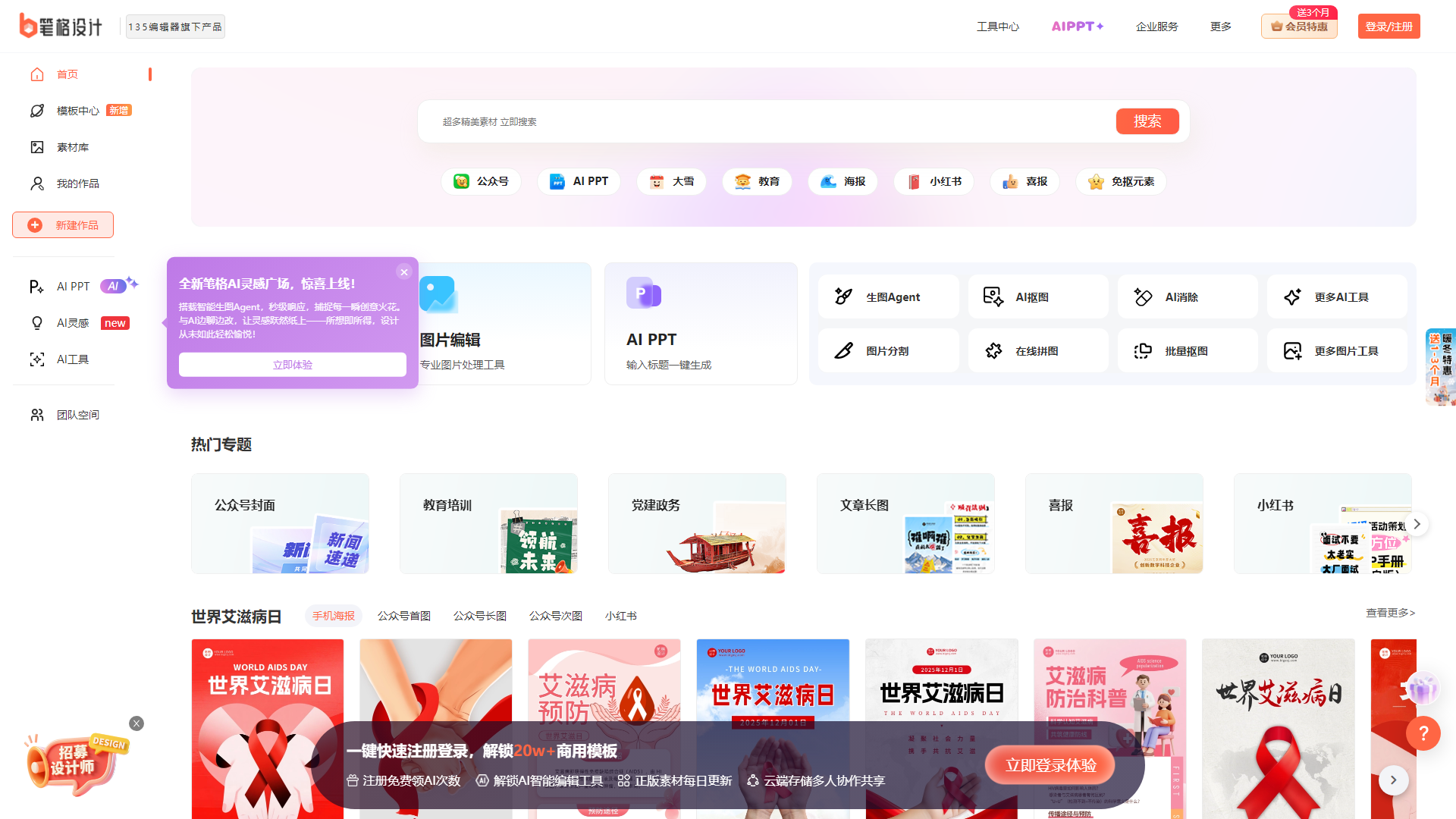Click the search input field
1456x819 pixels.
[758, 121]
